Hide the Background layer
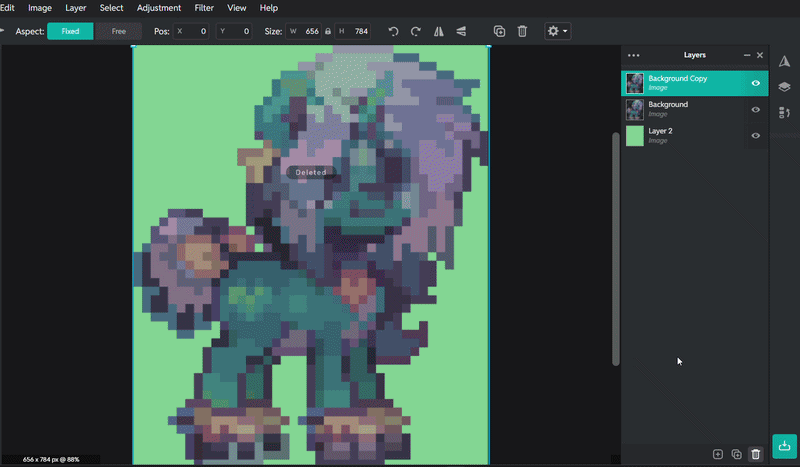800x467 pixels. click(x=756, y=109)
